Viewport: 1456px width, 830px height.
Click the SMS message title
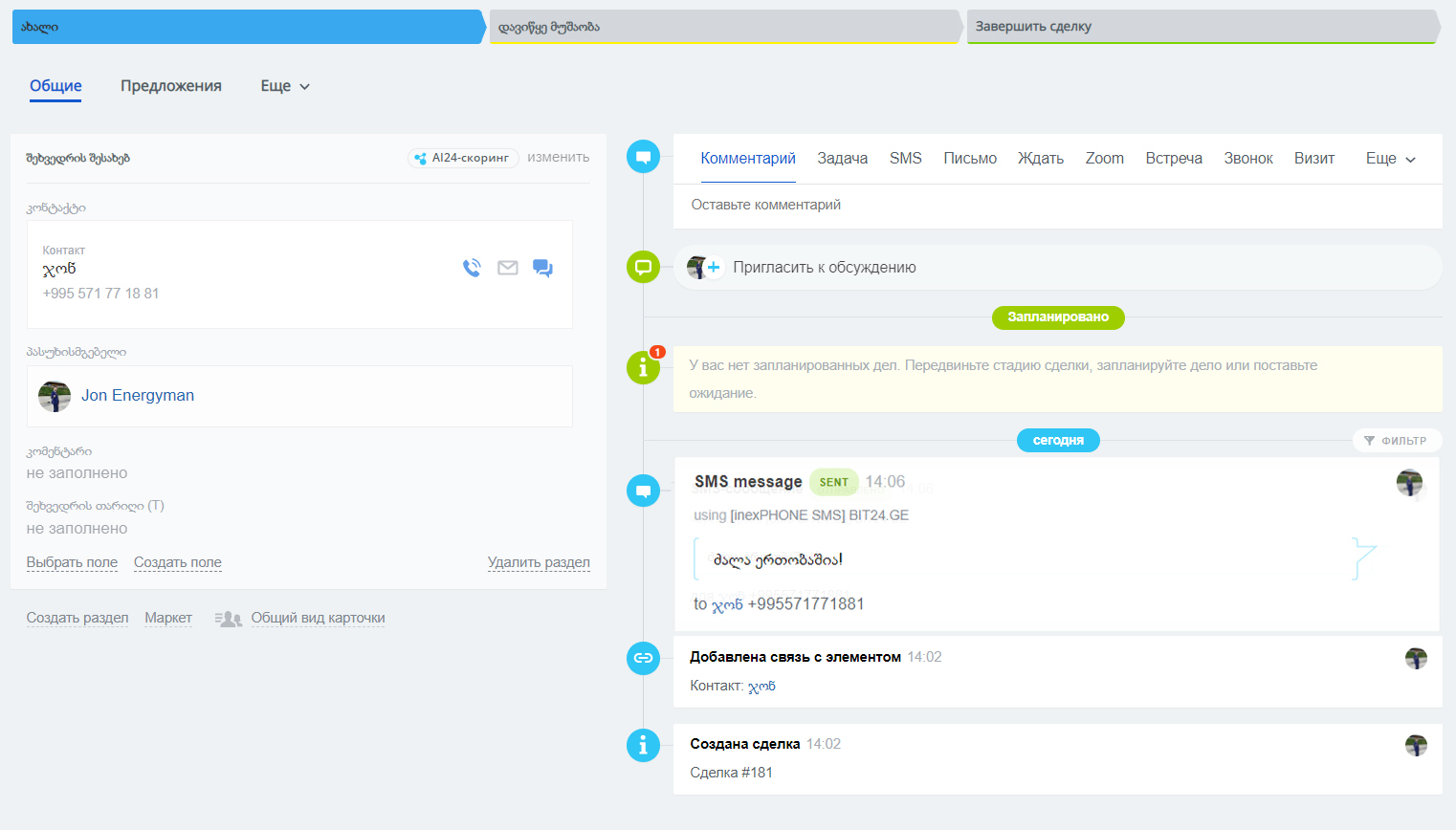tap(748, 482)
